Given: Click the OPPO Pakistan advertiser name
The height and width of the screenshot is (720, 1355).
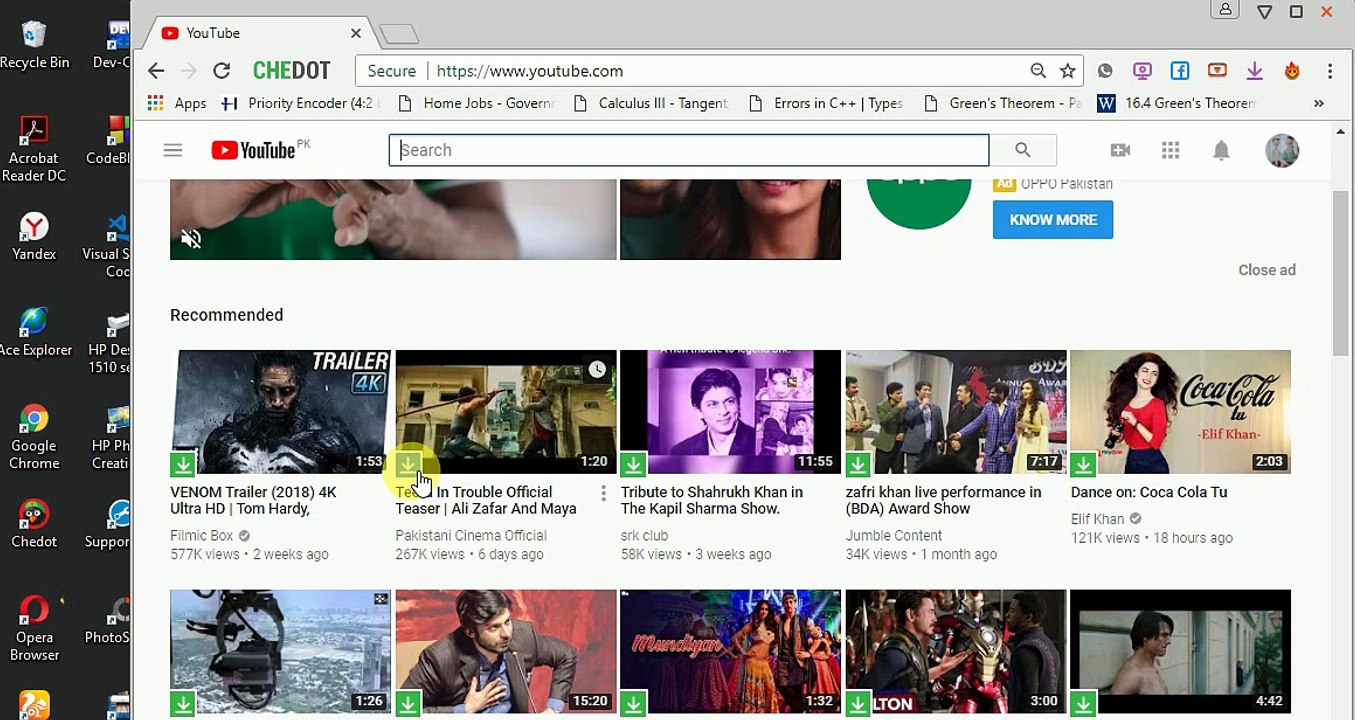Looking at the screenshot, I should coord(1066,184).
